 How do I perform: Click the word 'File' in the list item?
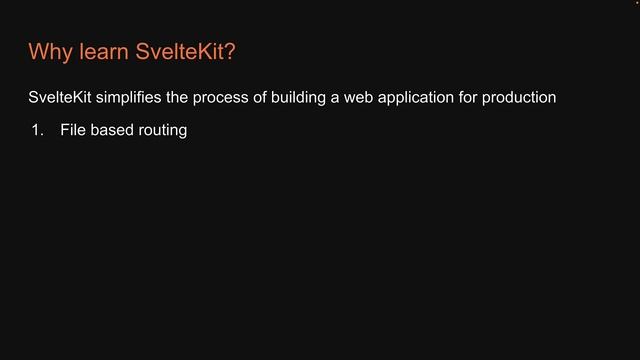click(x=73, y=130)
